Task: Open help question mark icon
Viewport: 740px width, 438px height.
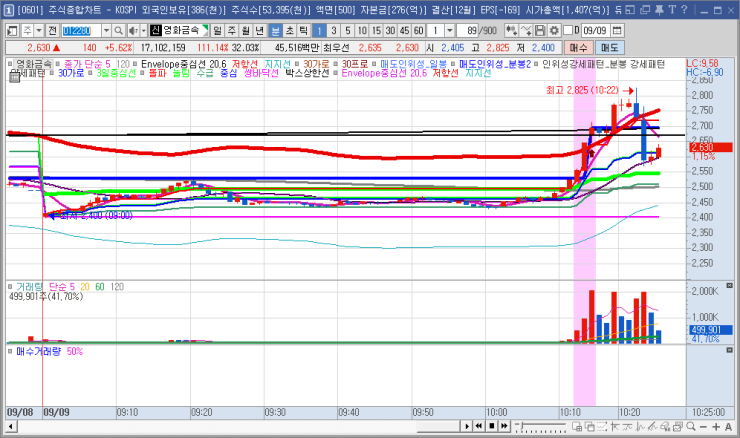Action: coord(684,10)
